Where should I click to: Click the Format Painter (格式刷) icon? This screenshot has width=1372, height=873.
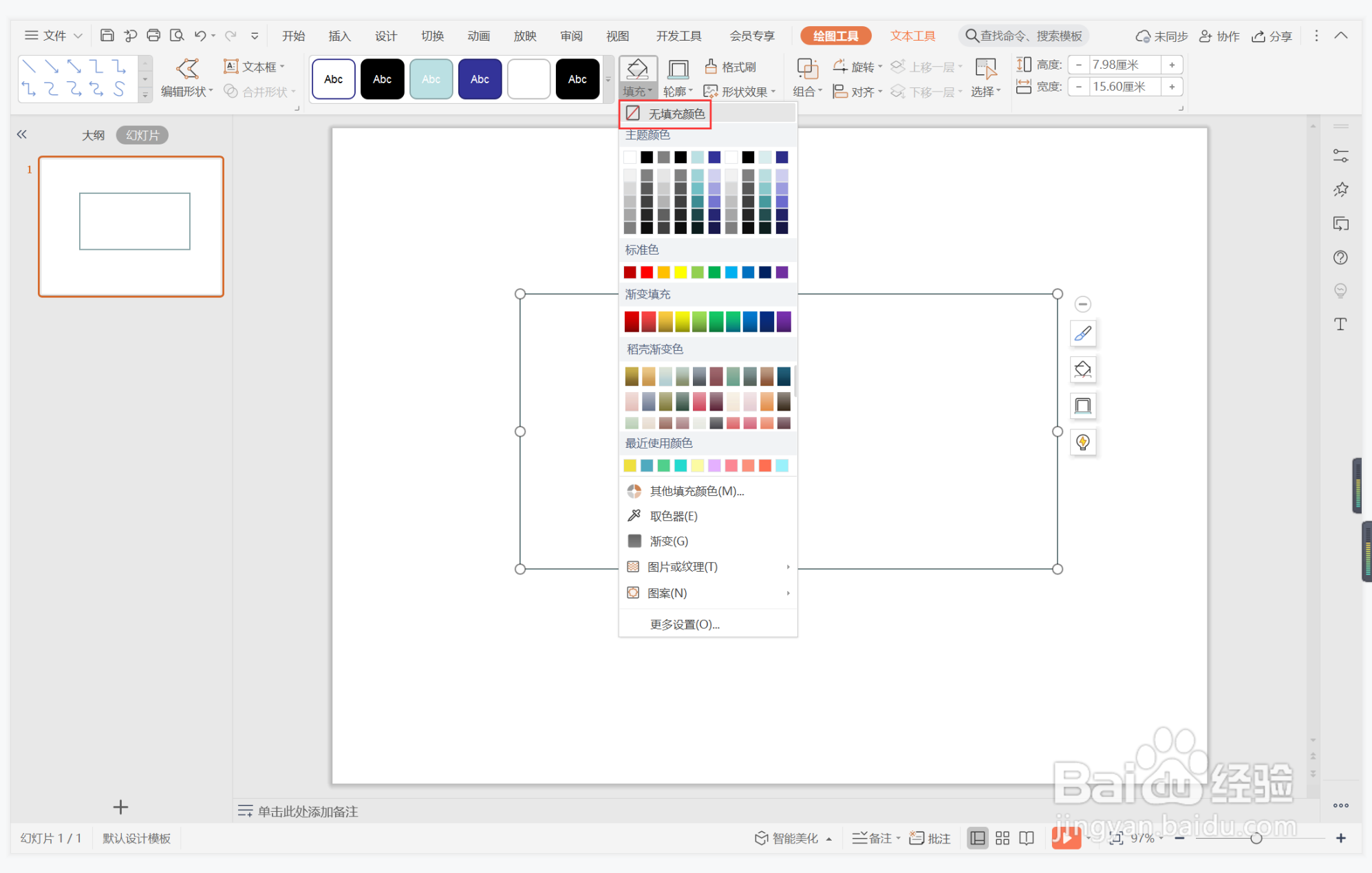(x=711, y=67)
